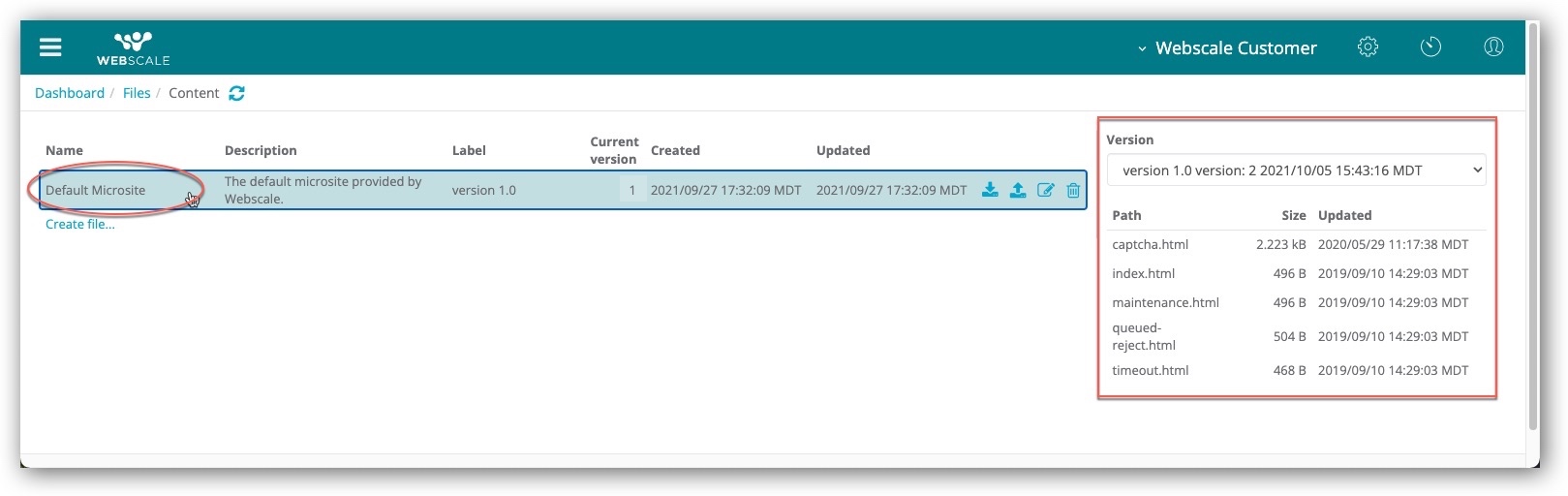Click the activity clock icon in header
1568x496 pixels.
coord(1430,46)
